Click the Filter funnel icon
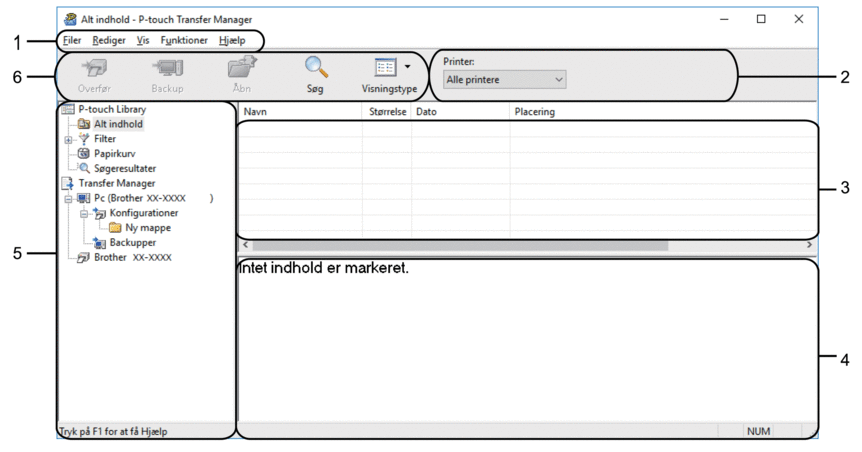This screenshot has height=452, width=862. pyautogui.click(x=84, y=139)
